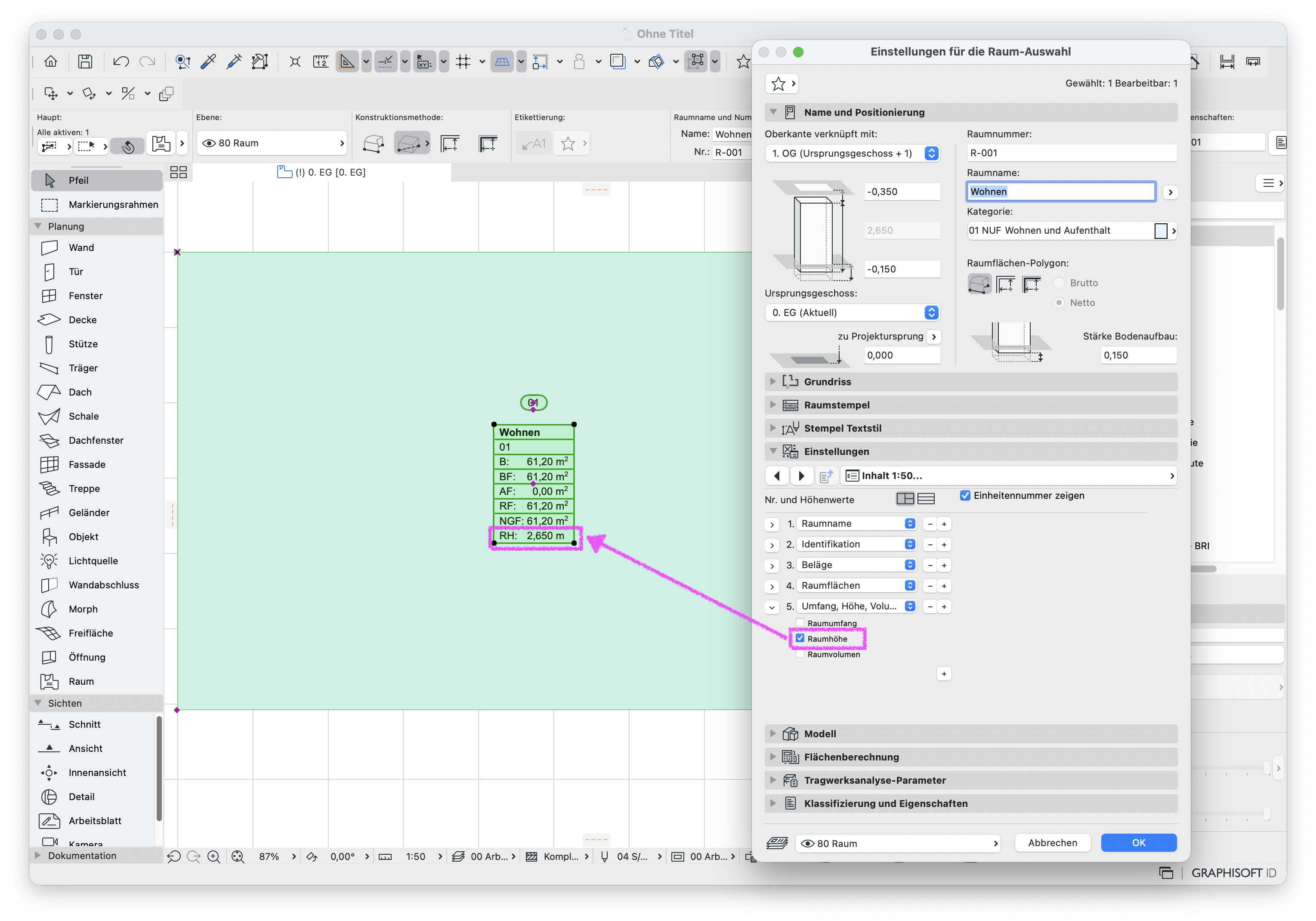Enable the Raumvolumen checkbox
This screenshot has width=1316, height=921.
pyautogui.click(x=800, y=654)
